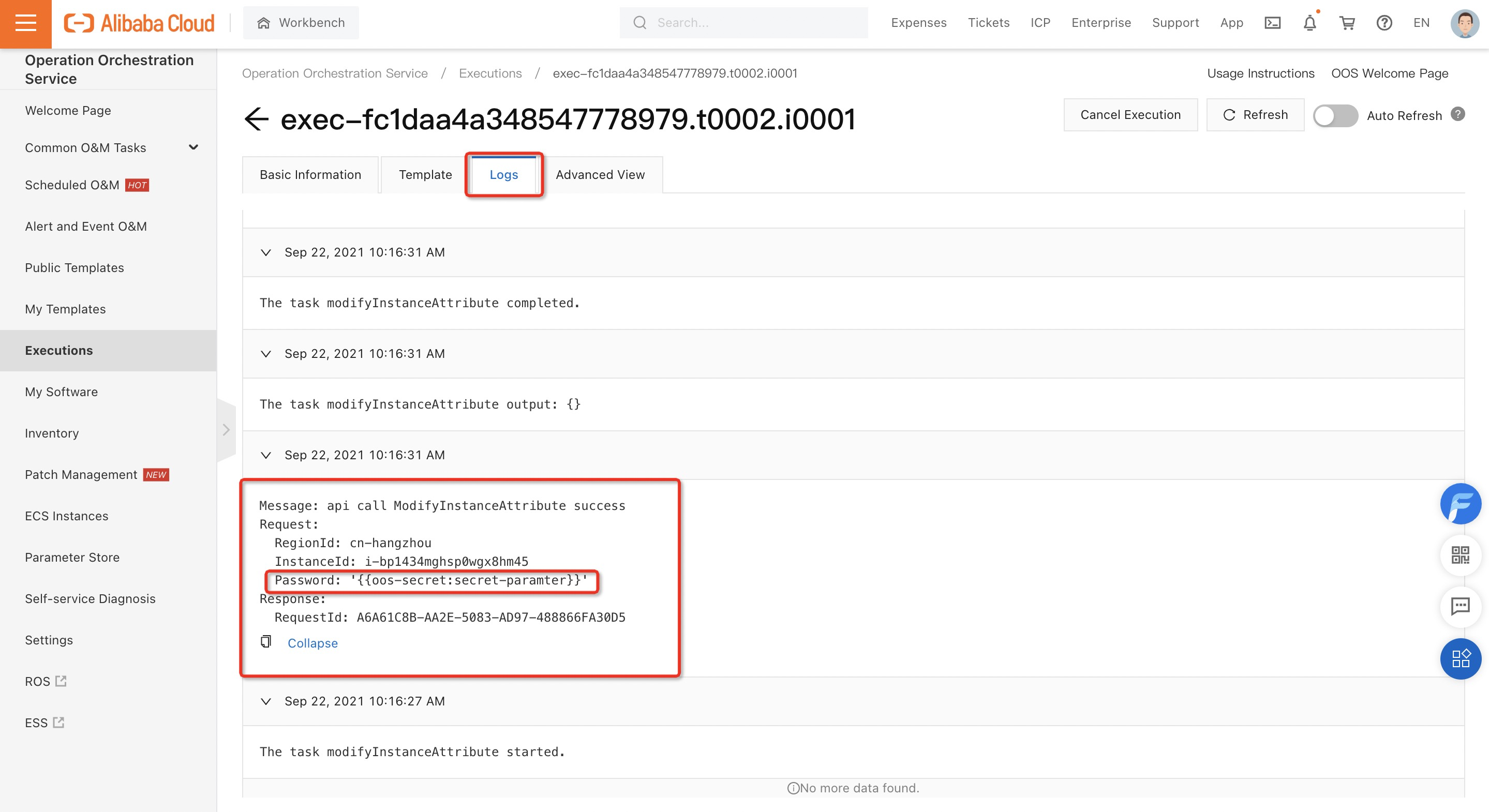
Task: Open the Workbench button
Action: (x=301, y=23)
